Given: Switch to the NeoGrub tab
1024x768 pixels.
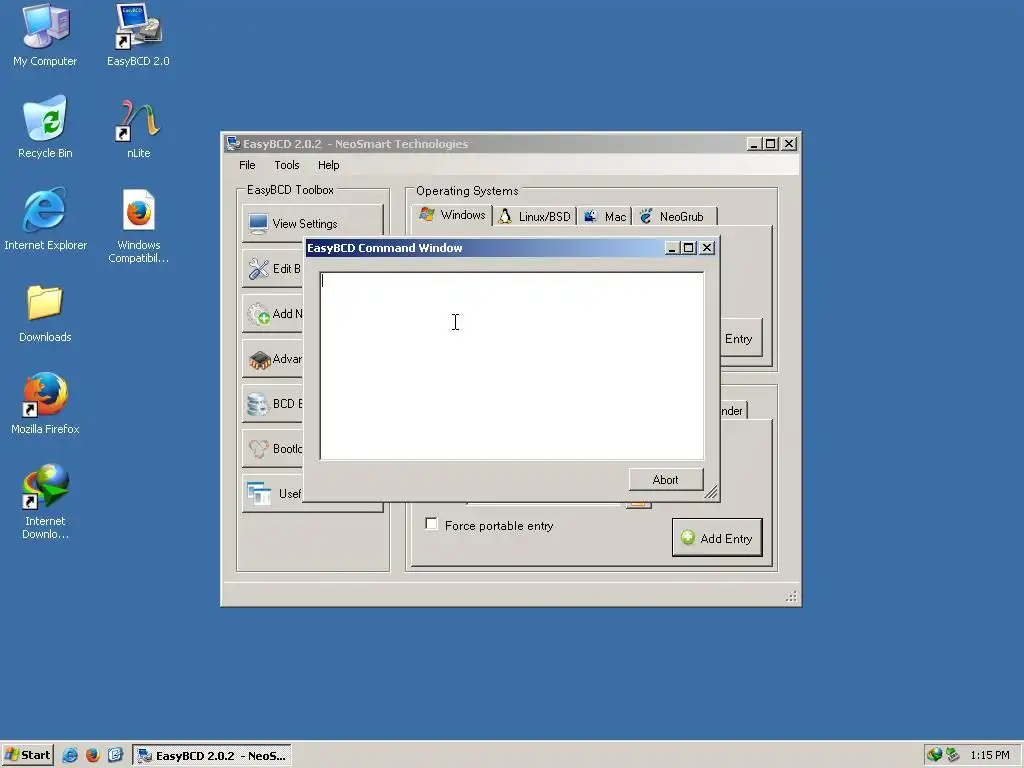Looking at the screenshot, I should [x=675, y=217].
